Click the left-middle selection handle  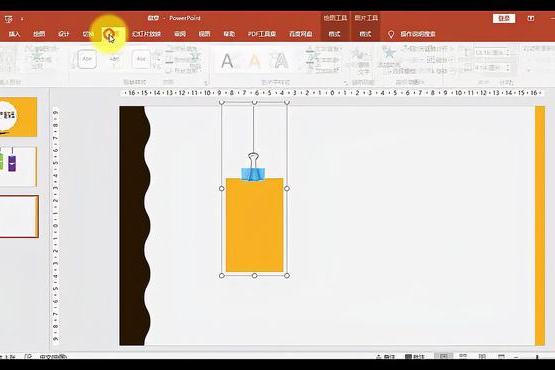point(222,189)
